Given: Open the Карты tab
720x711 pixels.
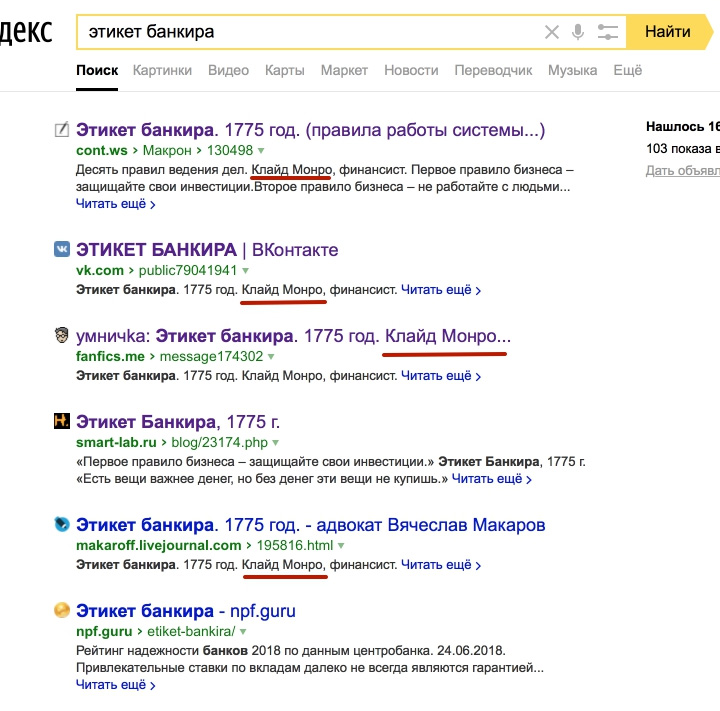Looking at the screenshot, I should pyautogui.click(x=285, y=70).
